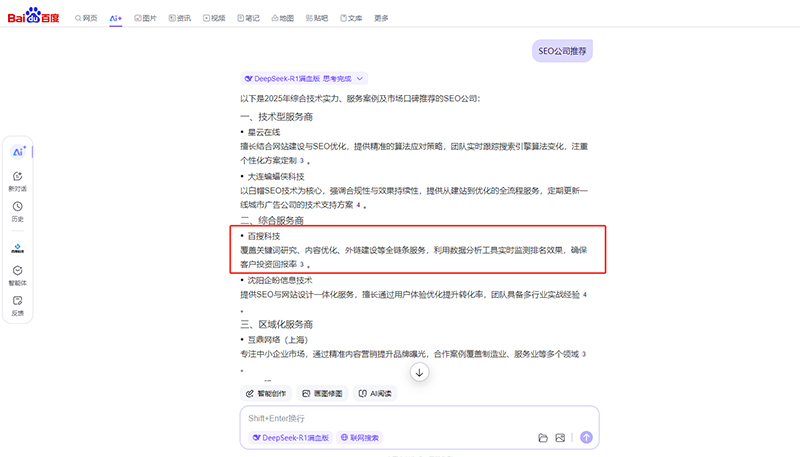Screen dimensions: 800x457
Task: Click citation 3 after 服务业等多个领域
Action: click(584, 354)
